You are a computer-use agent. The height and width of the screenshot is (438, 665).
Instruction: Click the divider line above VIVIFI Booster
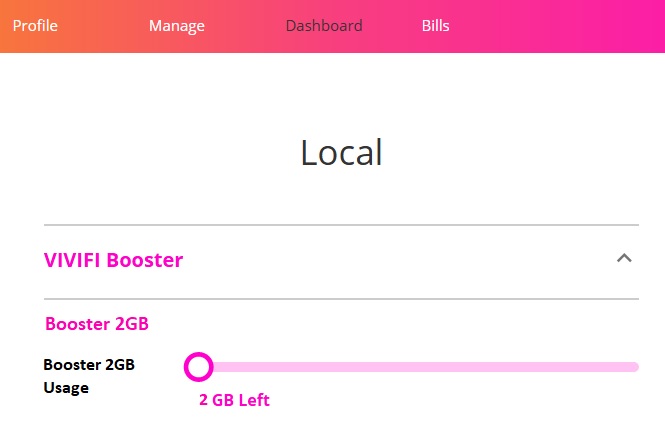(341, 225)
